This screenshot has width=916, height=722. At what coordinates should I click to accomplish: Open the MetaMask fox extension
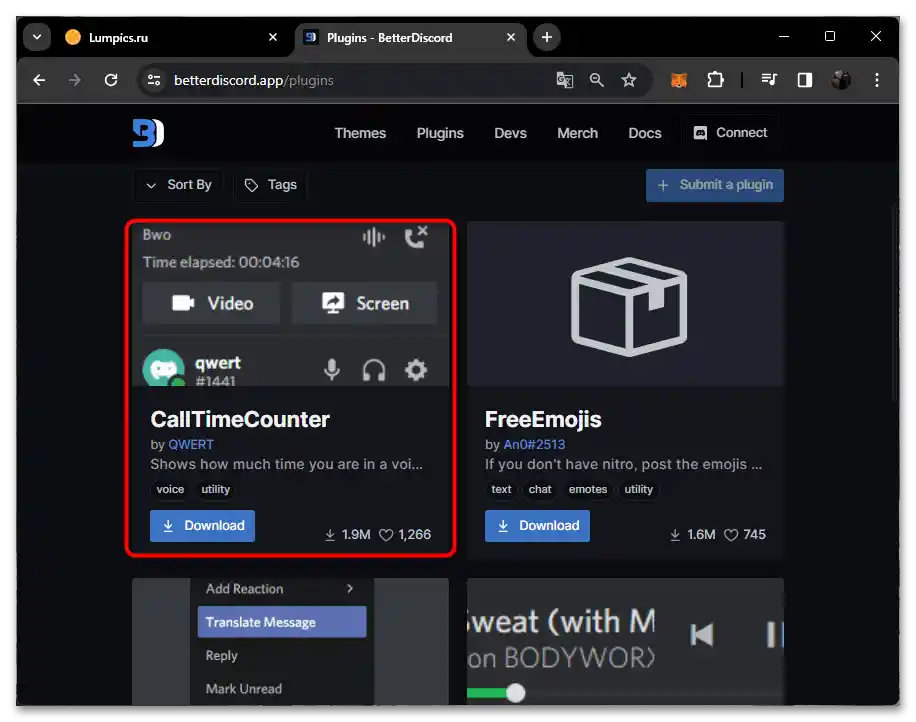679,80
